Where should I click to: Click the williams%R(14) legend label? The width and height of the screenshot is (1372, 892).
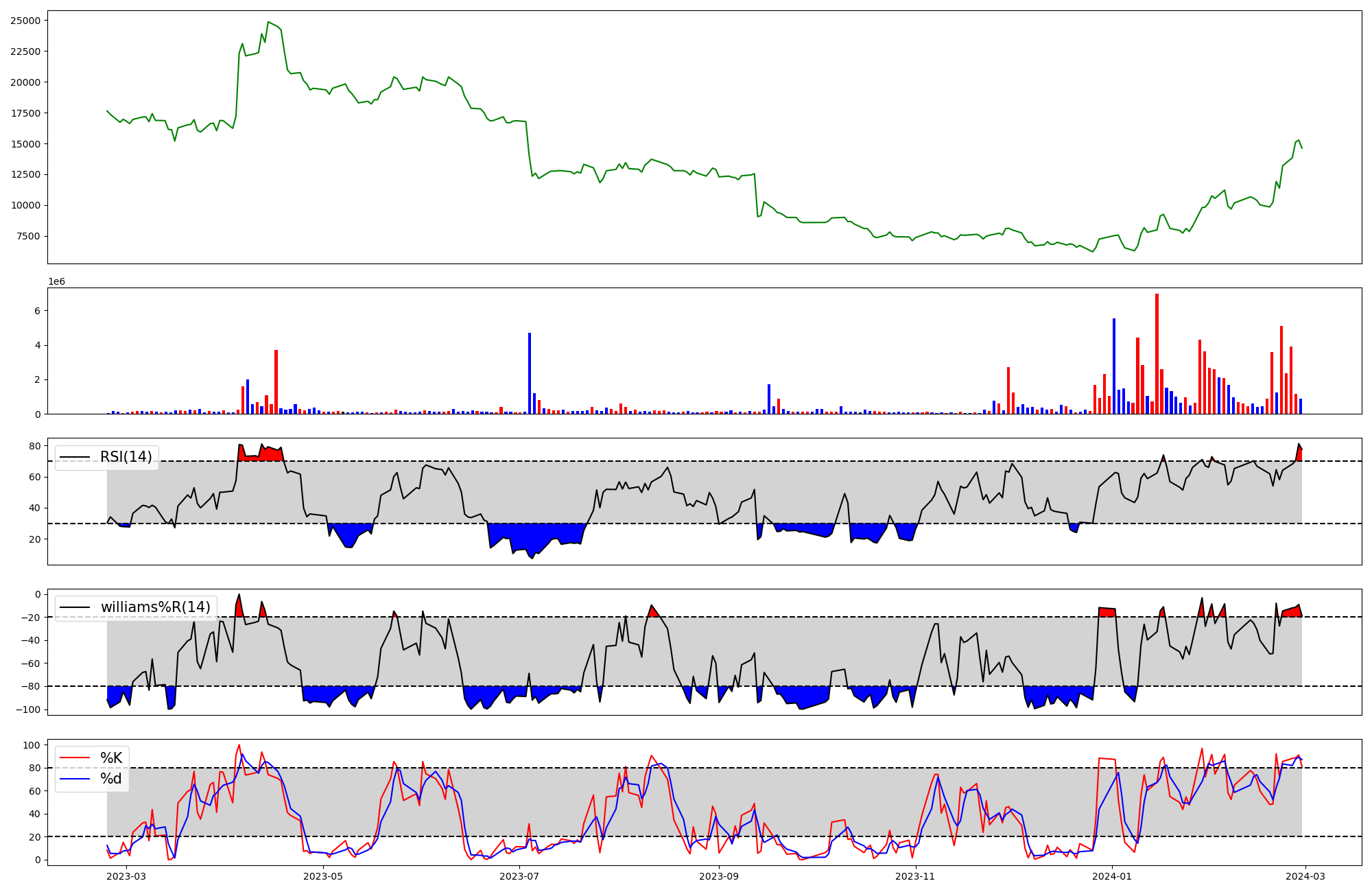[155, 607]
